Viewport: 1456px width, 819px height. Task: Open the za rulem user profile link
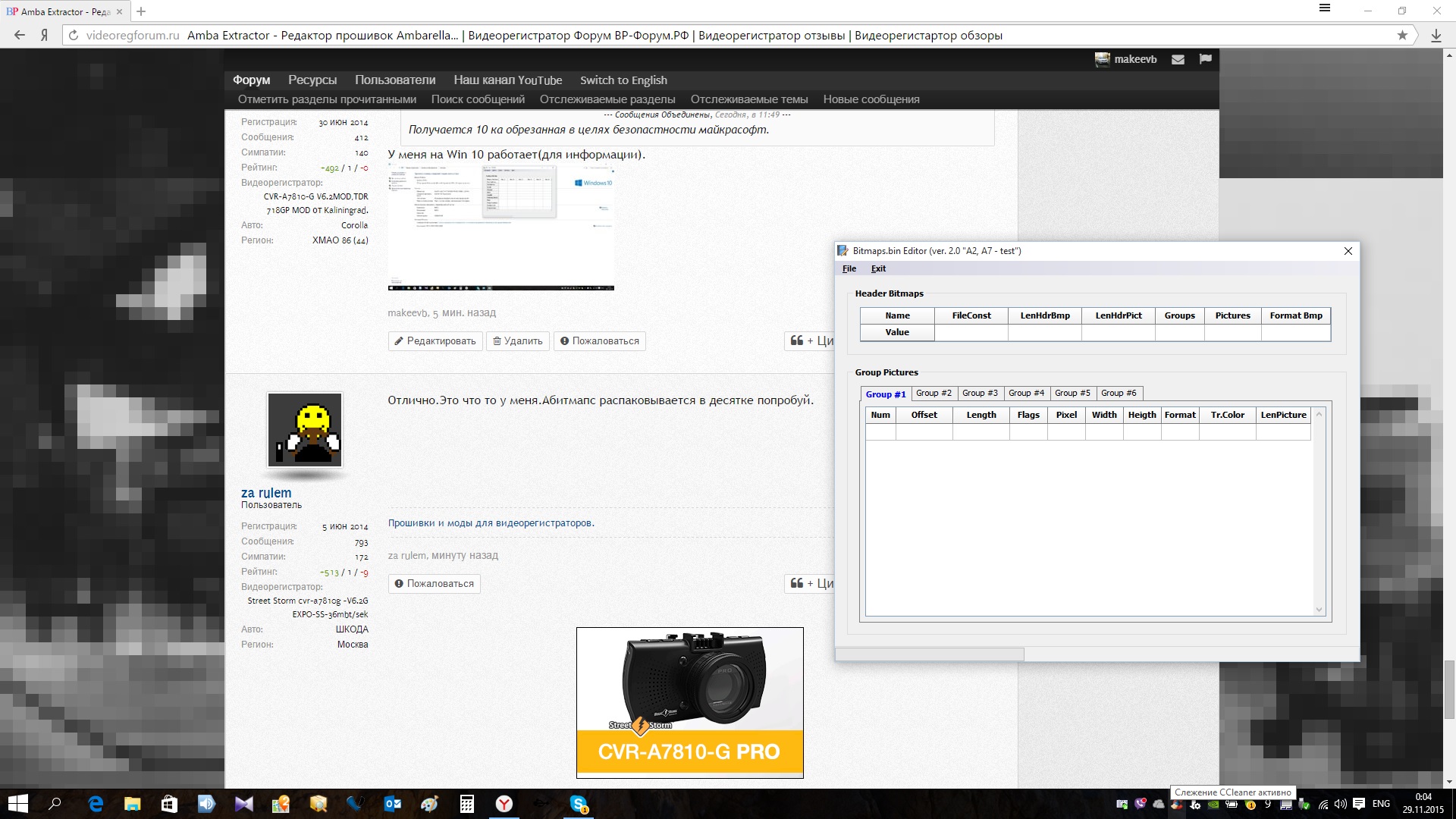point(266,493)
